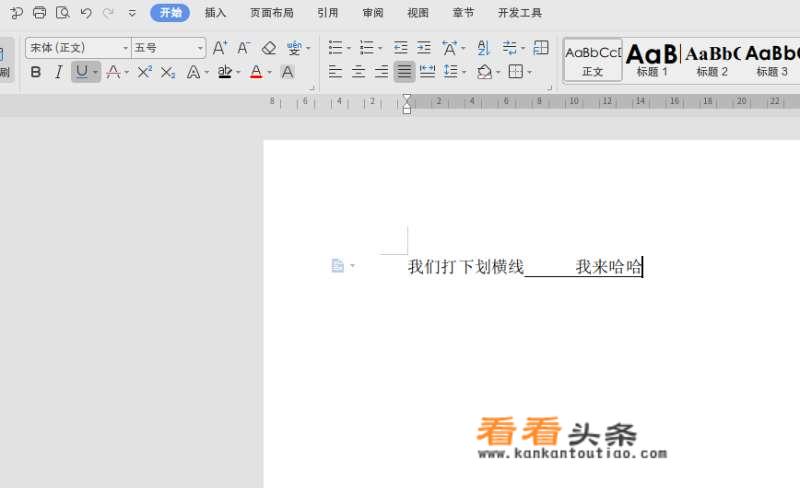Expand the bulleted list dropdown arrow
800x488 pixels.
(348, 48)
